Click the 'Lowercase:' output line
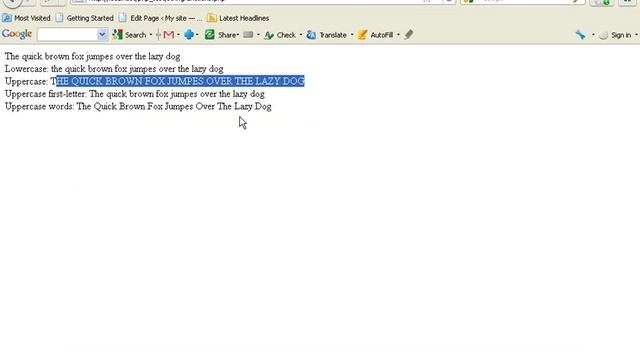 [114, 69]
